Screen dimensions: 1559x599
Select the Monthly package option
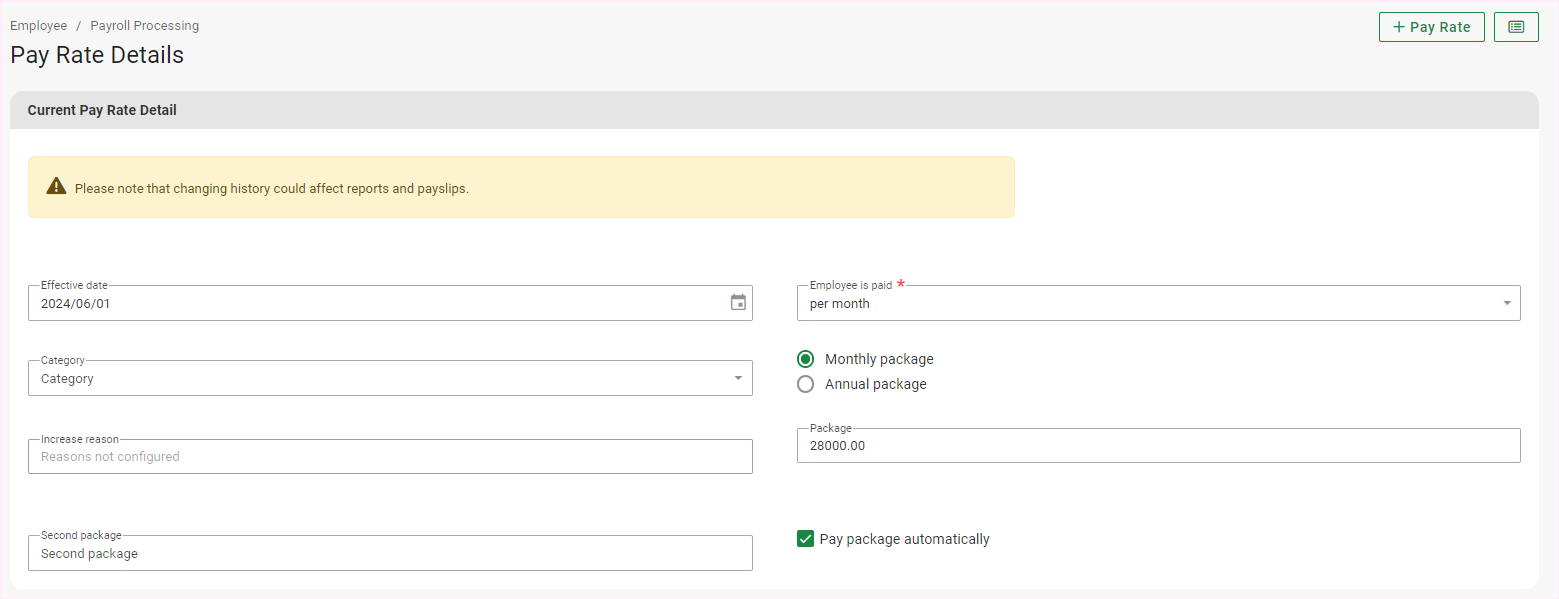coord(806,359)
